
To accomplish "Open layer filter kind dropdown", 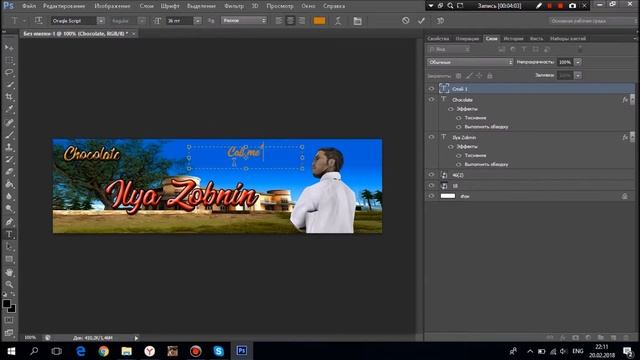I will pos(449,49).
